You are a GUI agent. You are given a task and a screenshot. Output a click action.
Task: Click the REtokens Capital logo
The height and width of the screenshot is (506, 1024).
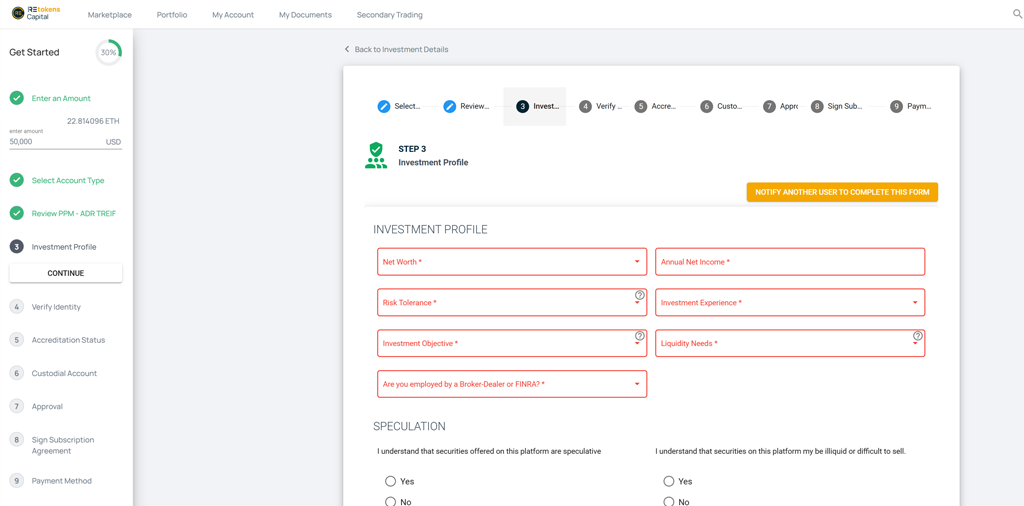pyautogui.click(x=36, y=14)
